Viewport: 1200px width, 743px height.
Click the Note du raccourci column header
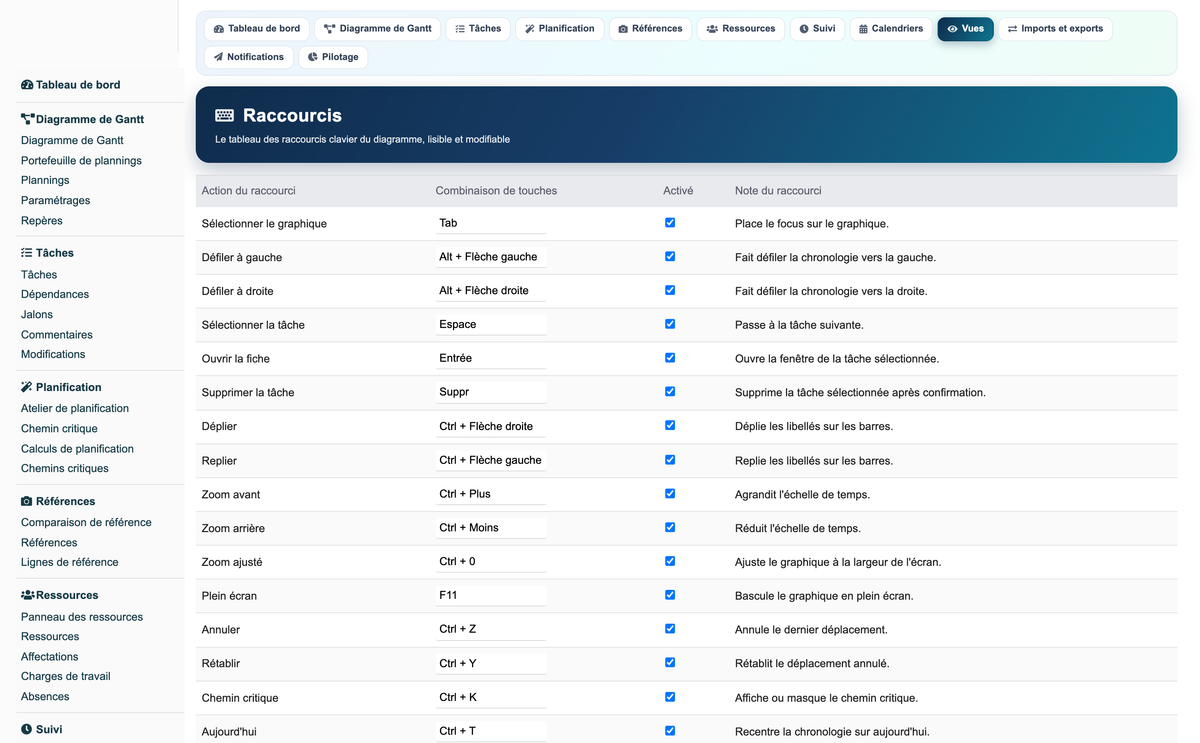coord(778,190)
